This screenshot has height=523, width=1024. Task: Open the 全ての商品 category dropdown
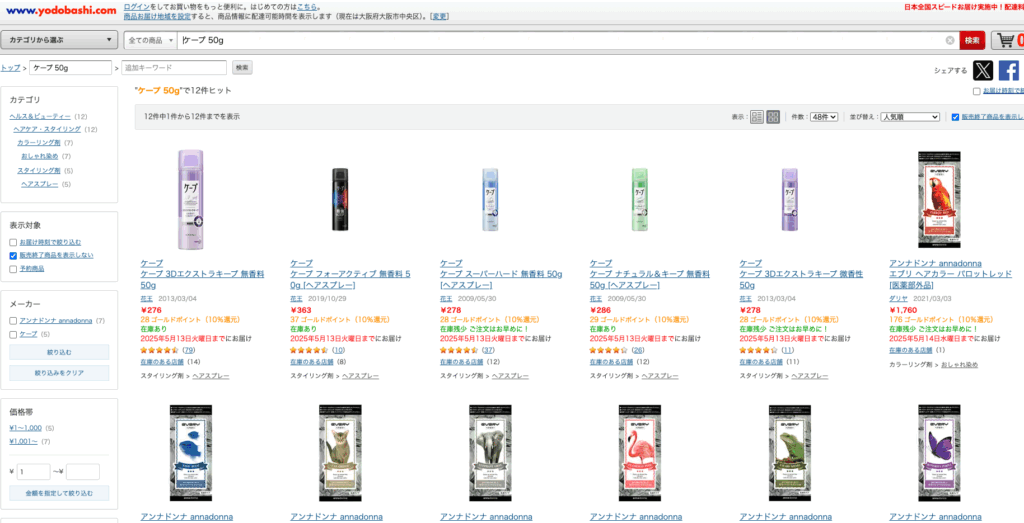click(x=151, y=40)
